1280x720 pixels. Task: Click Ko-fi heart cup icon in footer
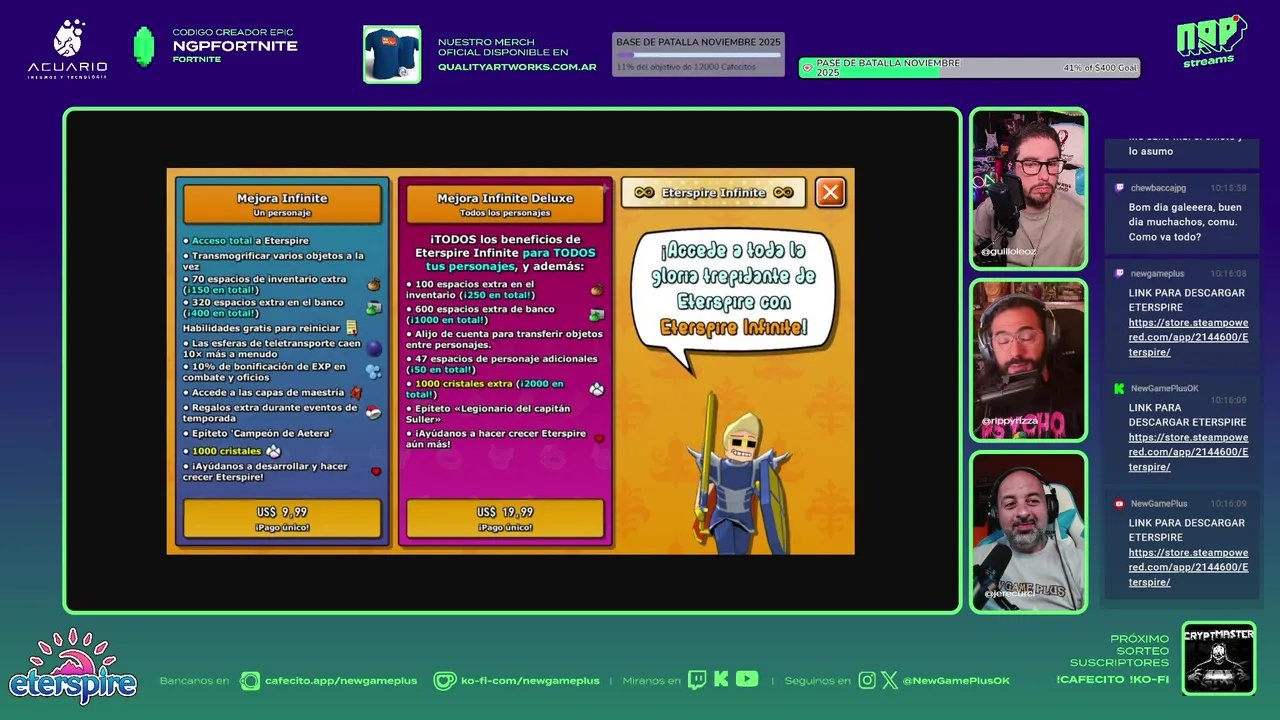445,681
